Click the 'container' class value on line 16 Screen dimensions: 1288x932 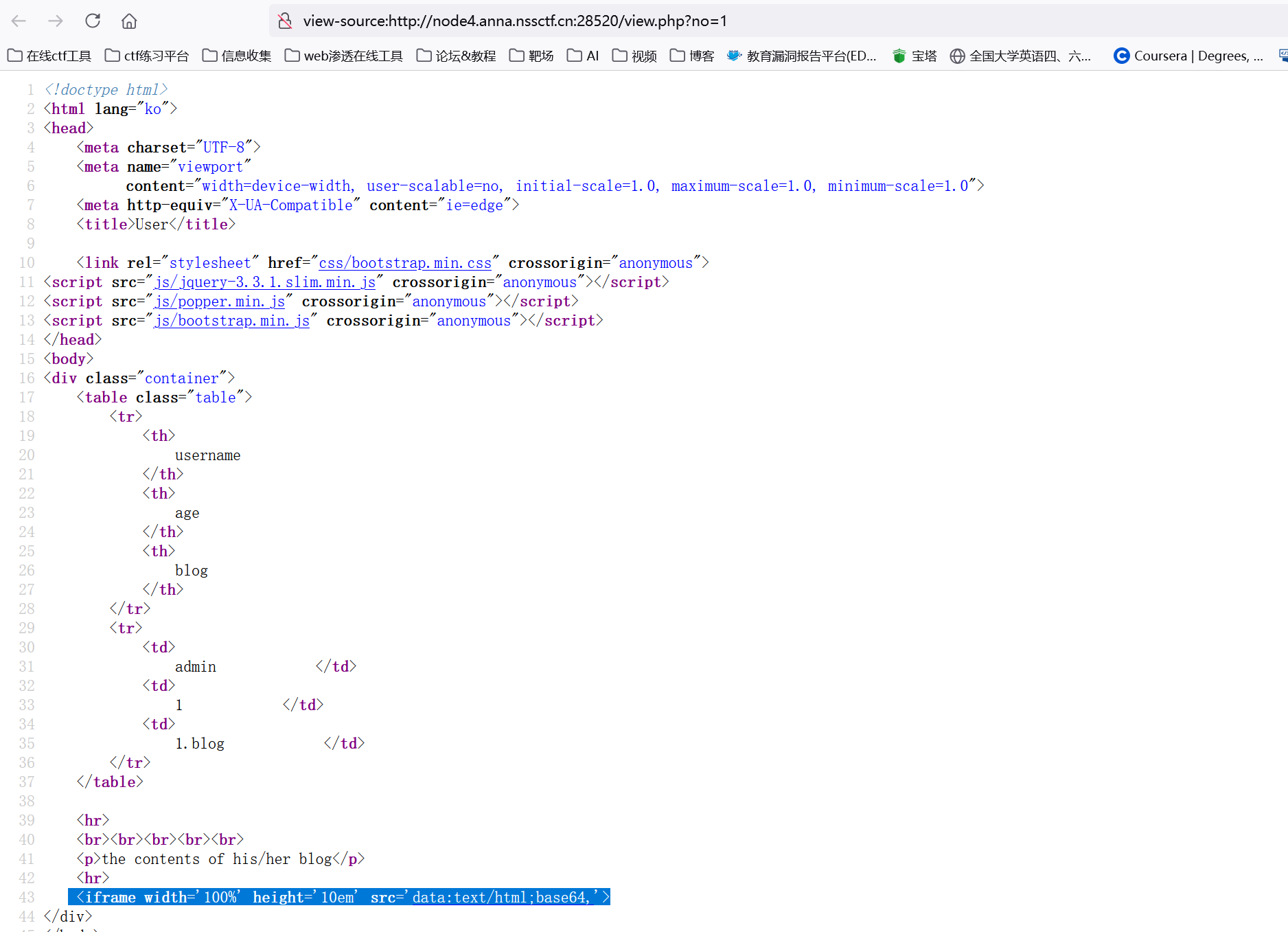click(x=182, y=378)
